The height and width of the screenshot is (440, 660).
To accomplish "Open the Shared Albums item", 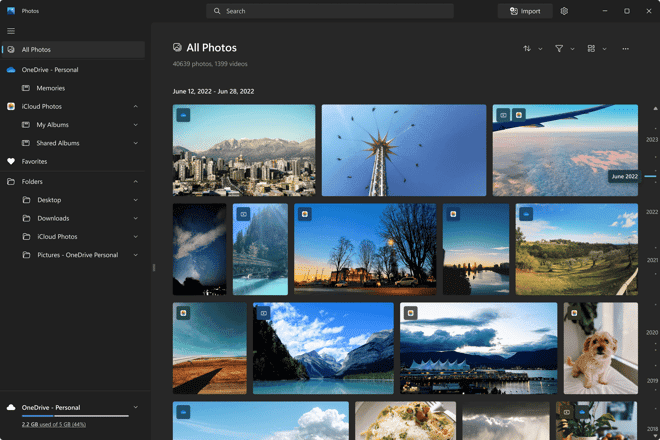I will [57, 143].
